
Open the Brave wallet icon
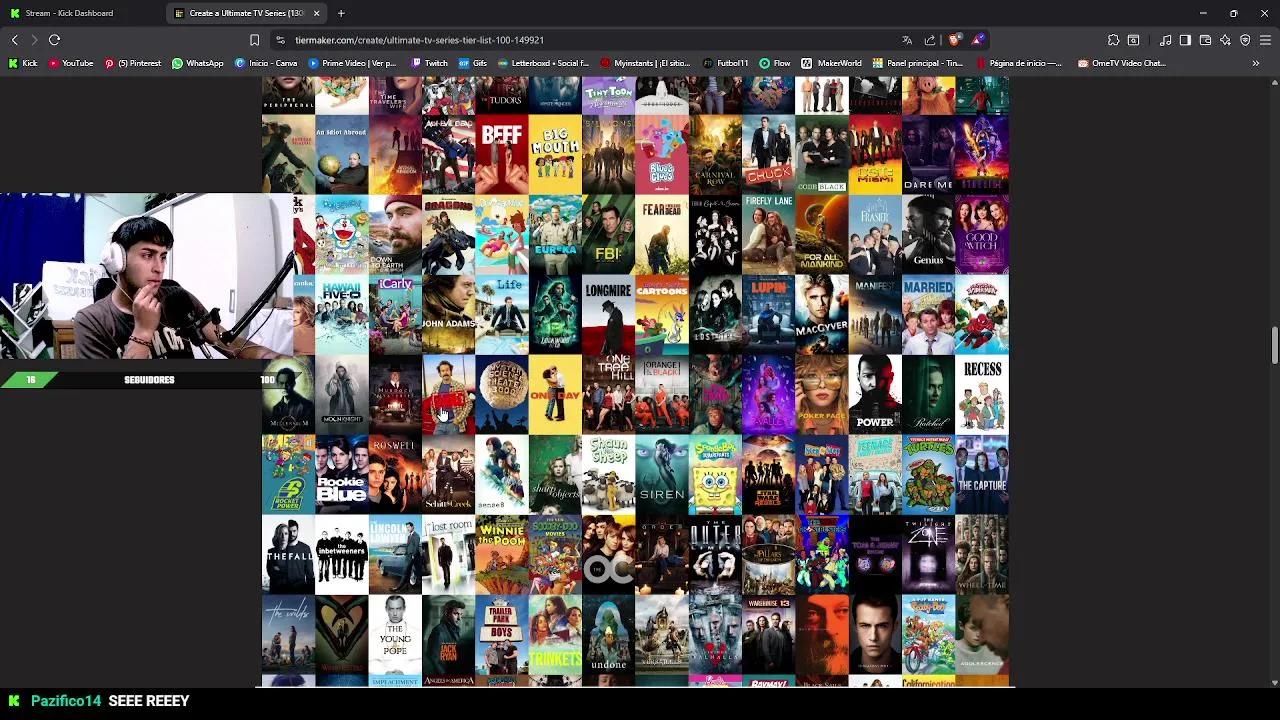tap(1205, 40)
